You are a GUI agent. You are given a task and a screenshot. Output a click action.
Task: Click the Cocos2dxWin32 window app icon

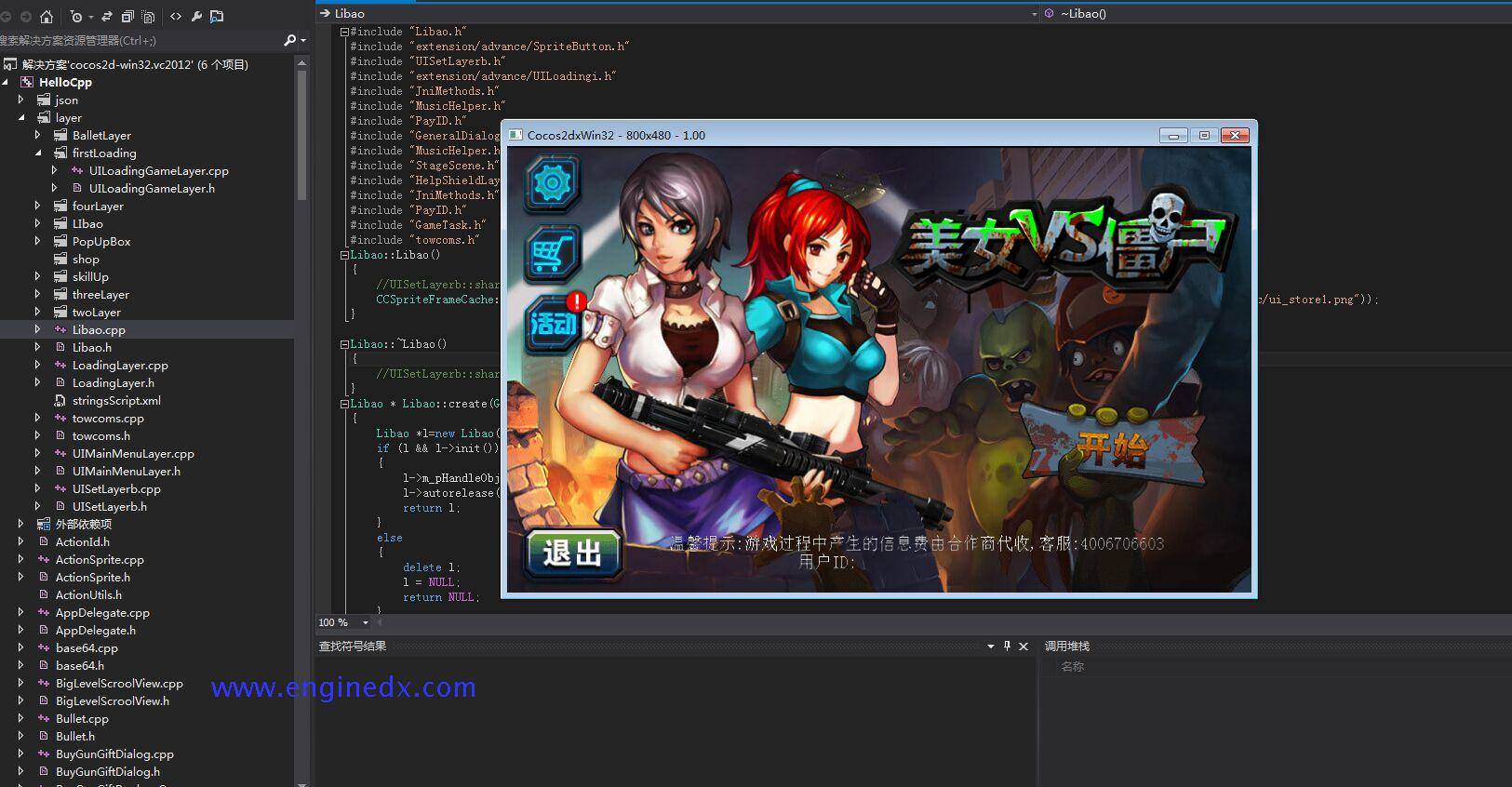(515, 135)
